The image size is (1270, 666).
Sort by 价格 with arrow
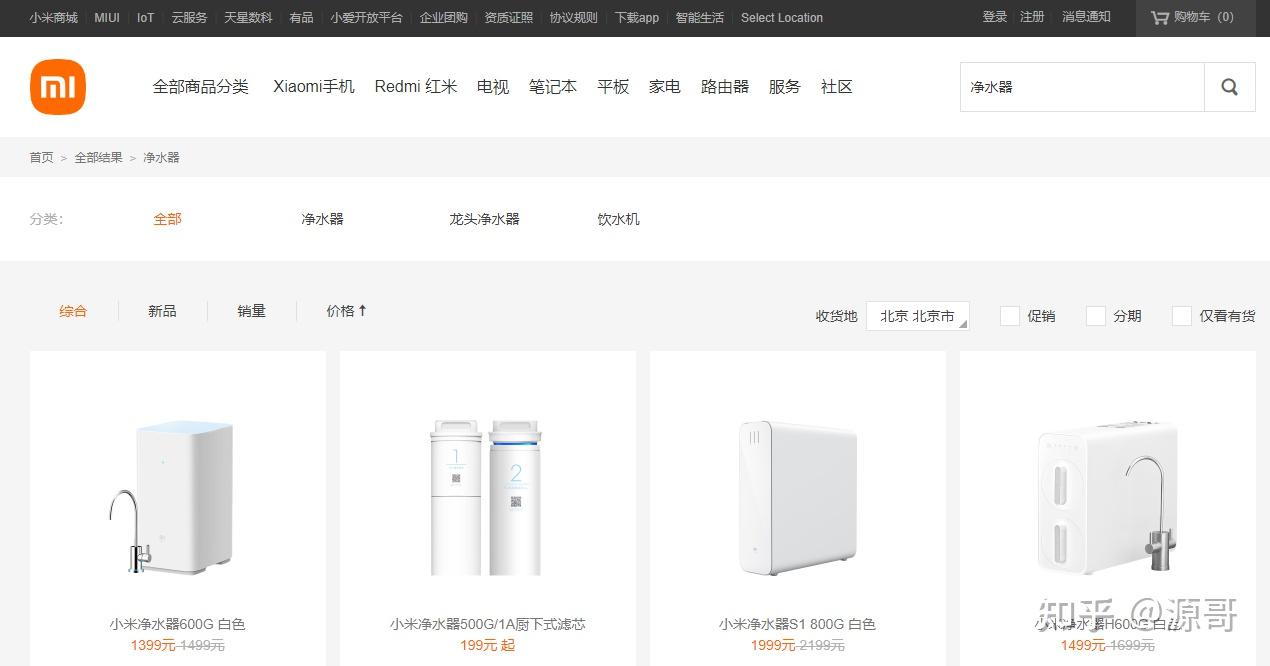(346, 311)
